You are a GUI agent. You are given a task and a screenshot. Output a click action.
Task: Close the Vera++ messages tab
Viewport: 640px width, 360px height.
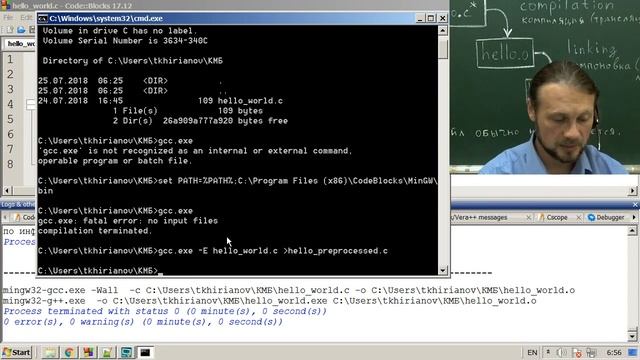point(529,218)
